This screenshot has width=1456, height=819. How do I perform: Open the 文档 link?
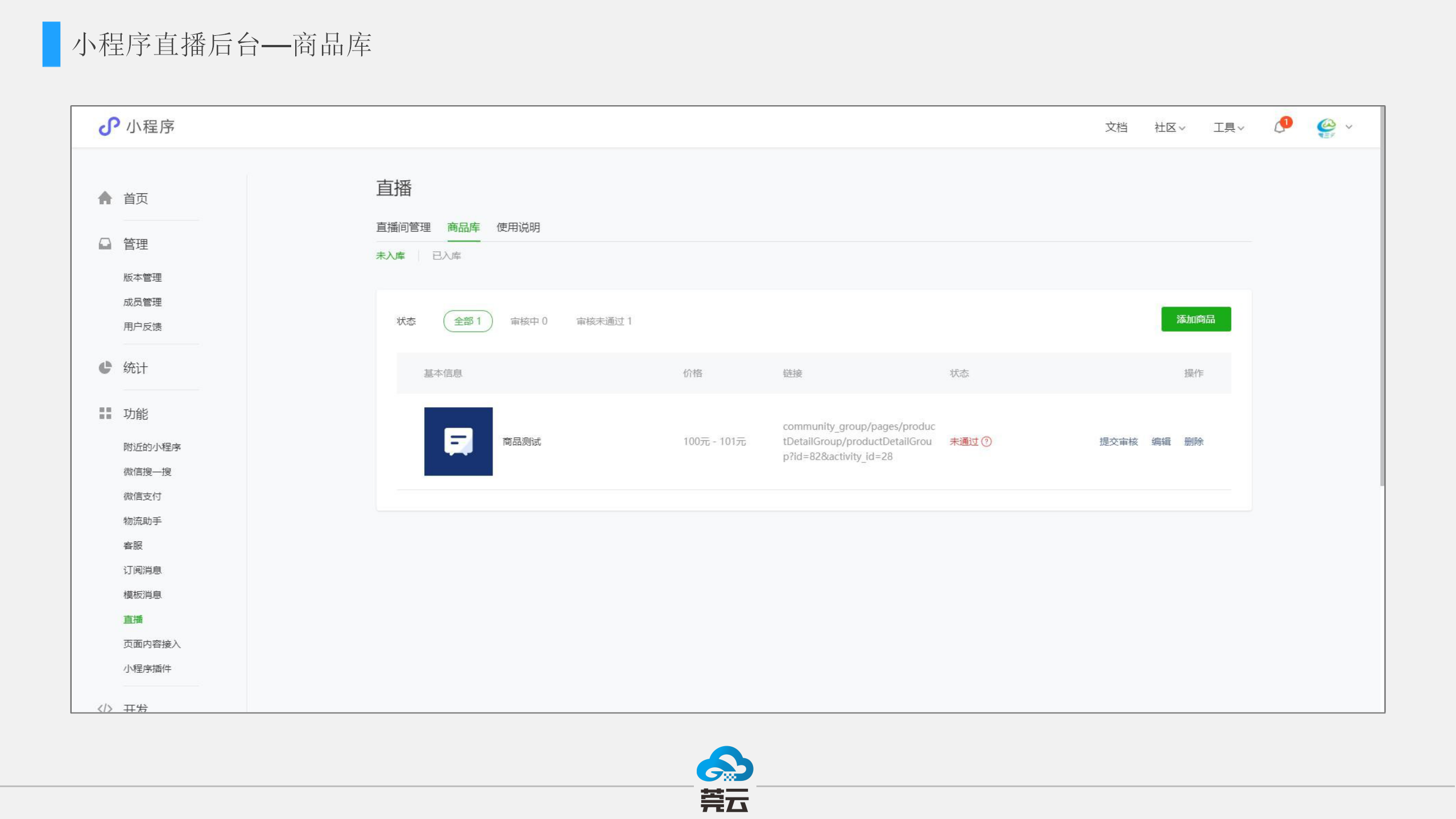pos(1116,127)
